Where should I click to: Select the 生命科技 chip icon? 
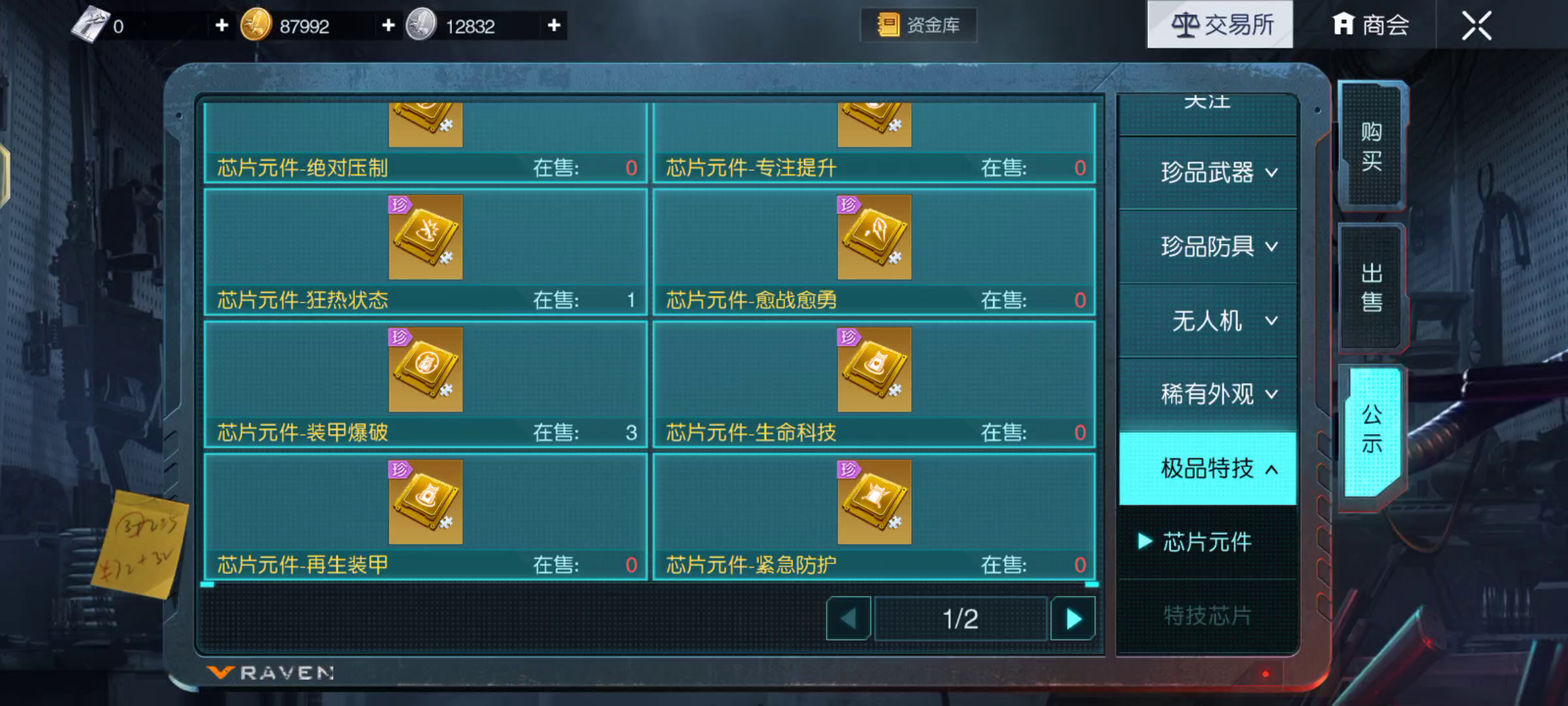[x=874, y=369]
